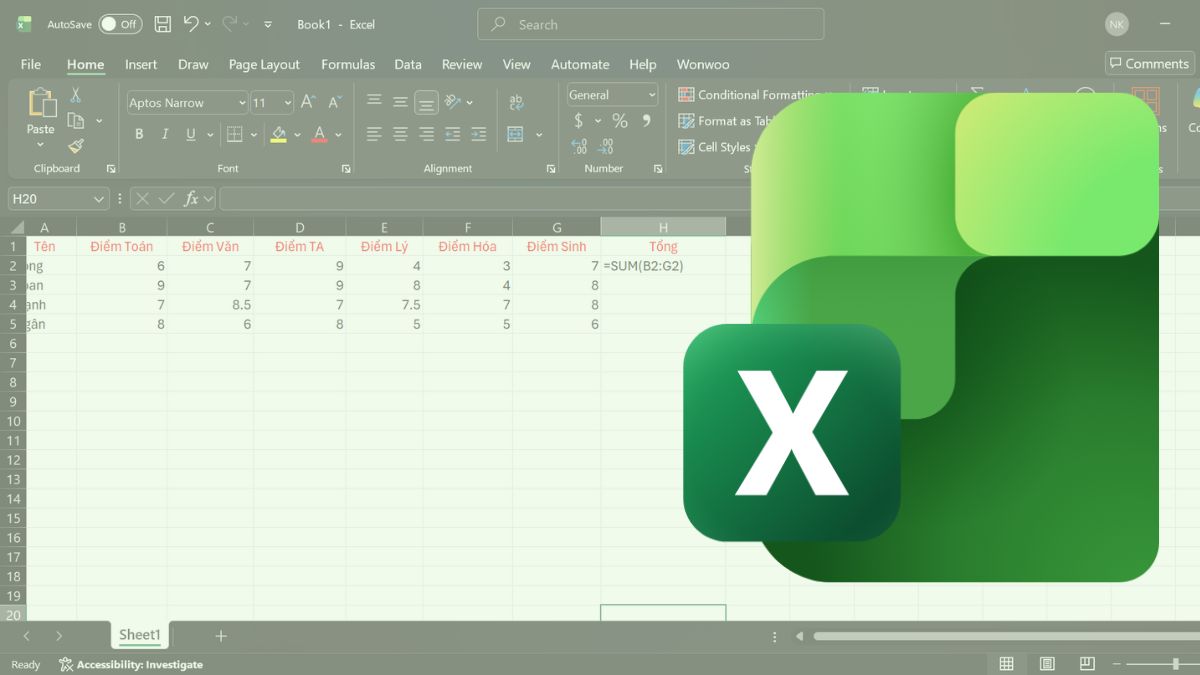Select the Name Box showing H20
Screen dimensions: 1200x675
click(50, 198)
